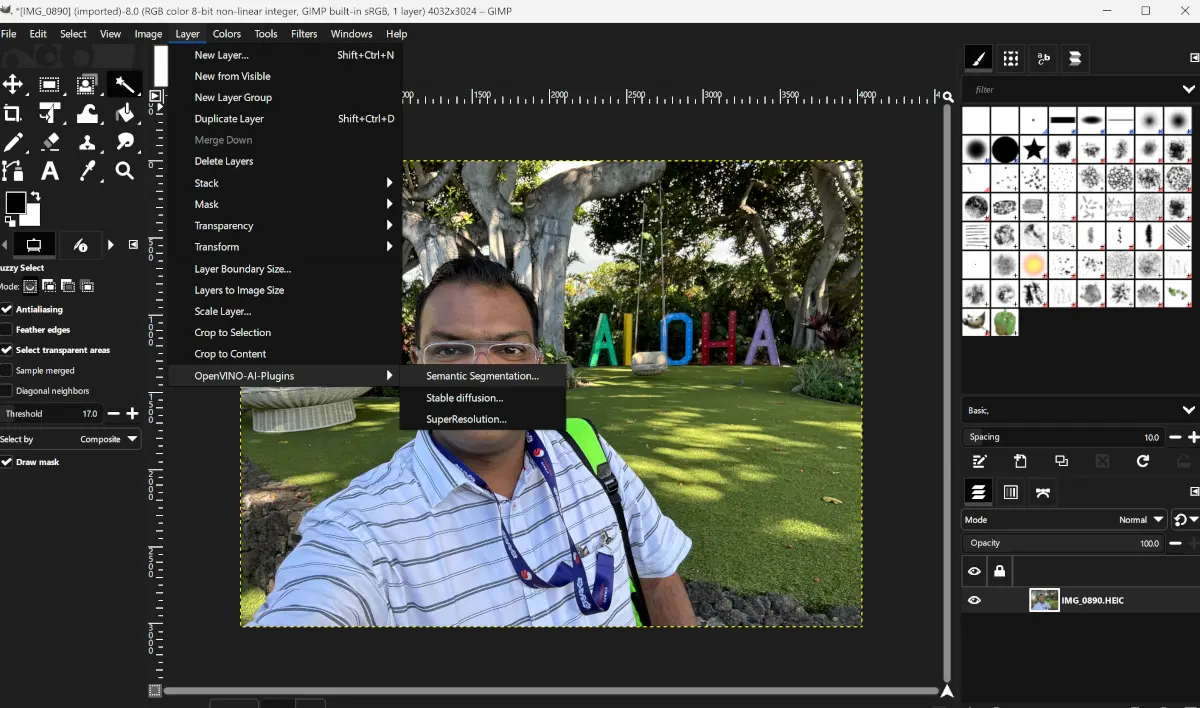Choose SuperResolution plugin
This screenshot has width=1200, height=708.
[483, 419]
